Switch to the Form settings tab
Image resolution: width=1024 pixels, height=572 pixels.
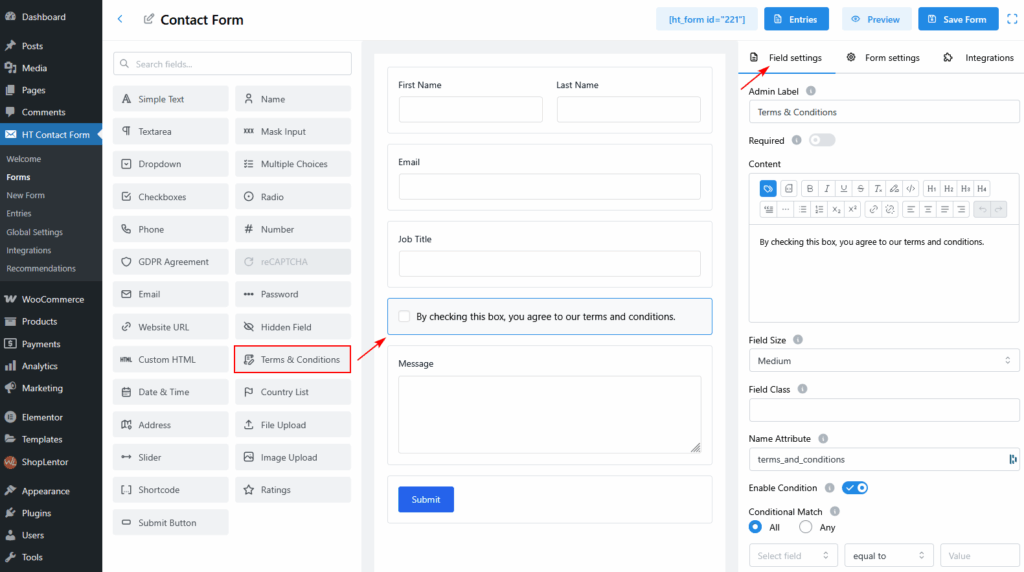(x=883, y=58)
